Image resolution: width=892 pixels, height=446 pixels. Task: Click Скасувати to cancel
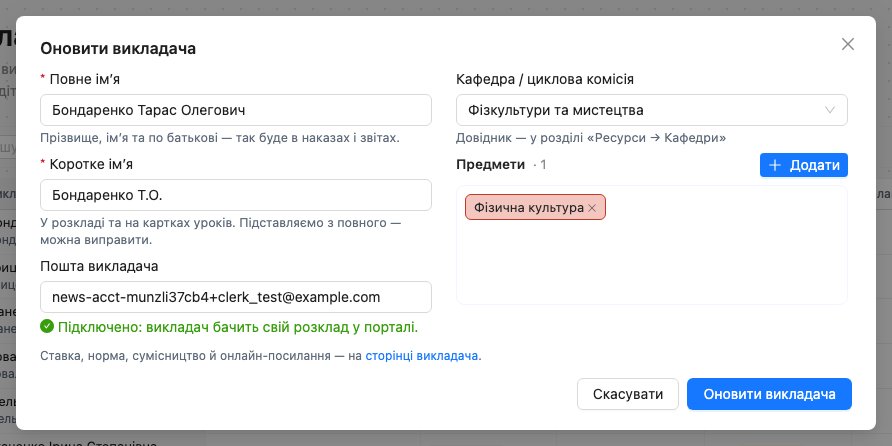(x=627, y=394)
